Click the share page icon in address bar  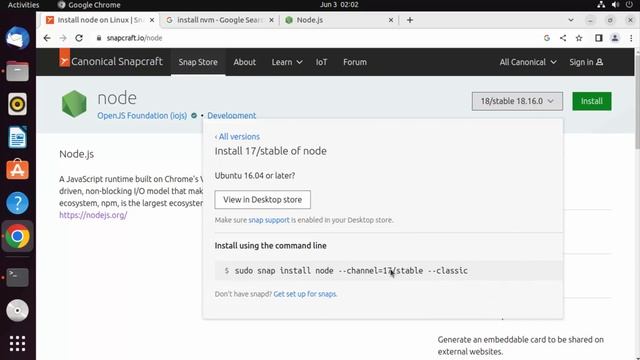coord(563,38)
